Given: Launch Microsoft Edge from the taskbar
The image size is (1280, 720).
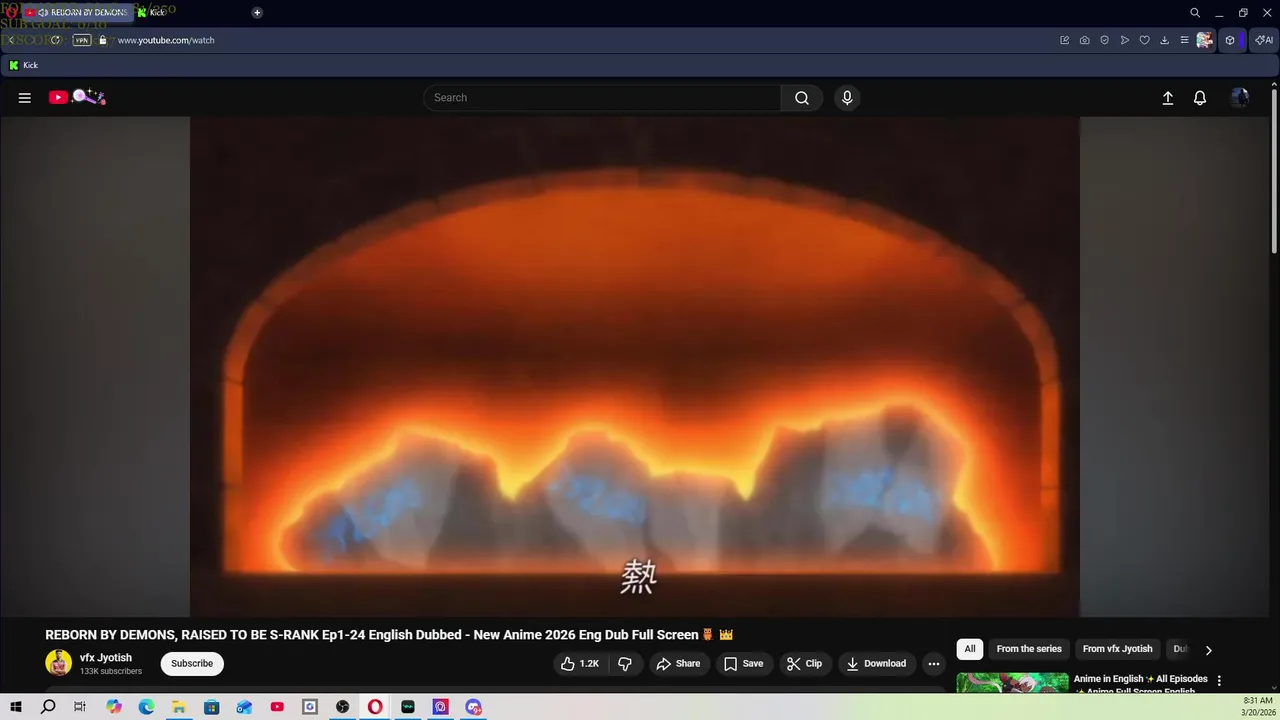Looking at the screenshot, I should tap(146, 707).
